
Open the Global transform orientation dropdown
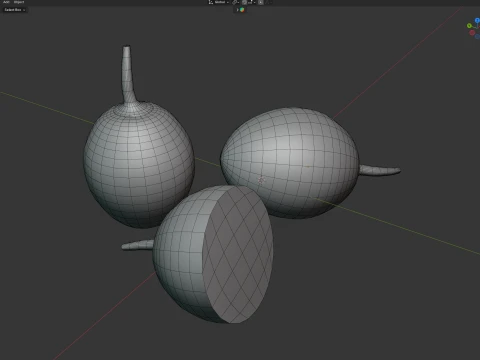click(x=219, y=2)
